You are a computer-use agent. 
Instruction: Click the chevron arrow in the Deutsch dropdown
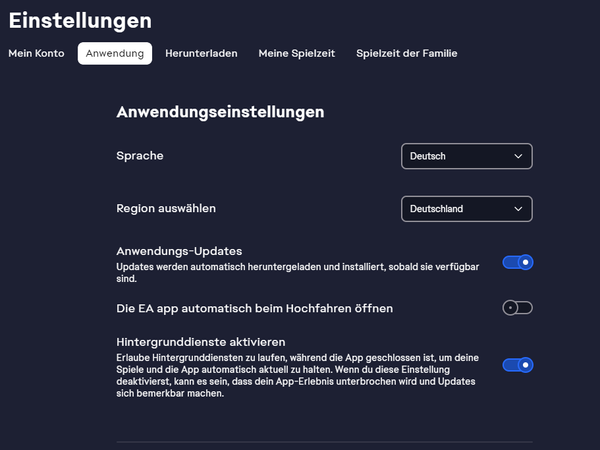(518, 156)
